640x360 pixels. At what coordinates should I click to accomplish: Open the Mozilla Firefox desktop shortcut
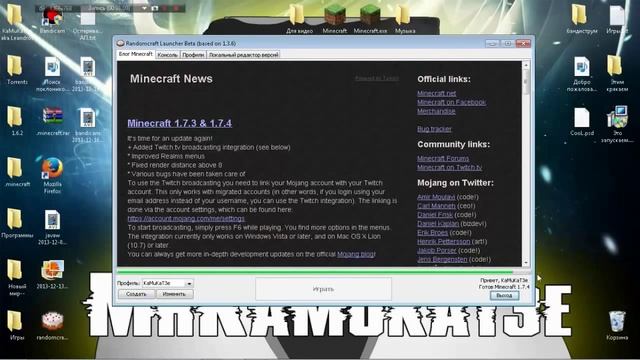click(x=52, y=176)
